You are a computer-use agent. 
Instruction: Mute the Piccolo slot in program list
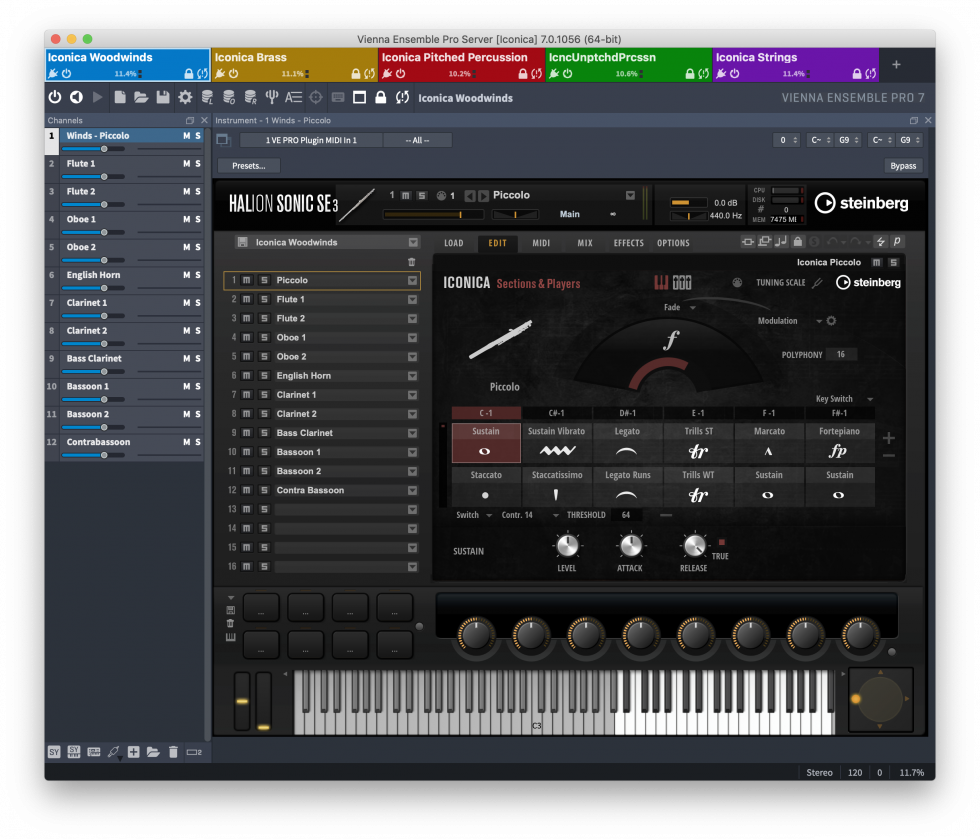click(246, 281)
